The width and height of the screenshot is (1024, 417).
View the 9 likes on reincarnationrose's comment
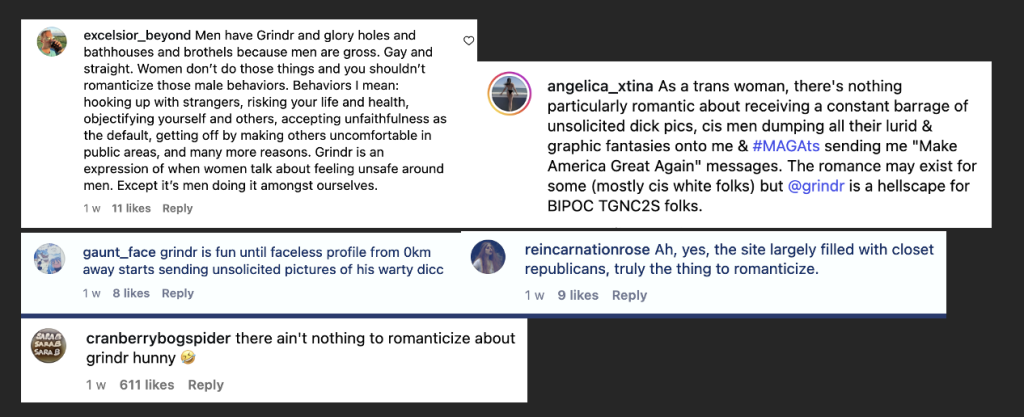point(578,295)
